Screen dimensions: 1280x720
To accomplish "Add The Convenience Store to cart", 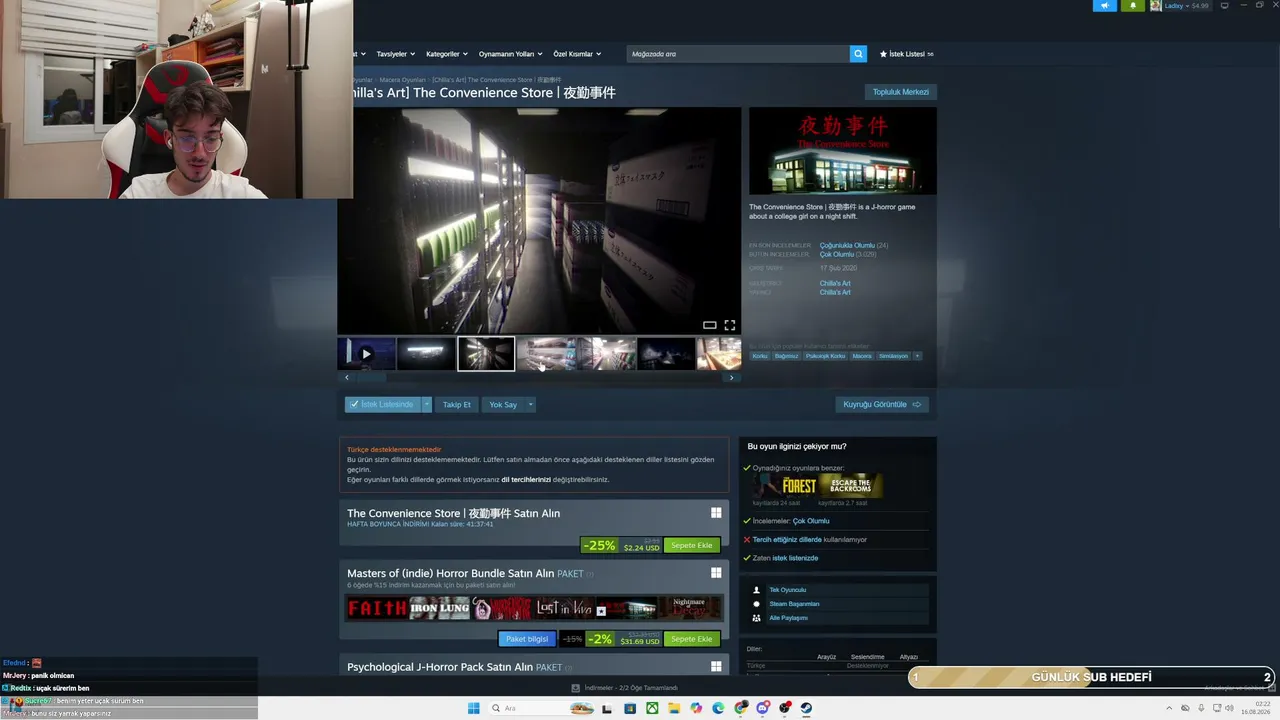I will 692,546.
